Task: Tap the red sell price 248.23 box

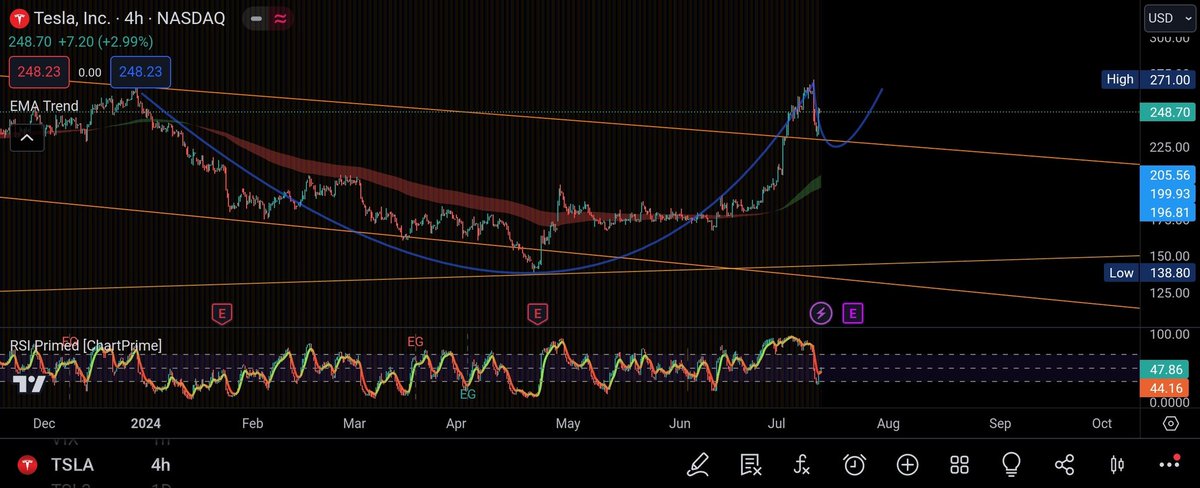Action: click(x=41, y=72)
